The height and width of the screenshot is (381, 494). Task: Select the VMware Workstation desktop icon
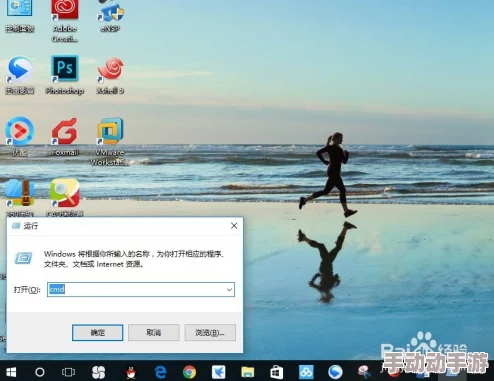click(110, 142)
